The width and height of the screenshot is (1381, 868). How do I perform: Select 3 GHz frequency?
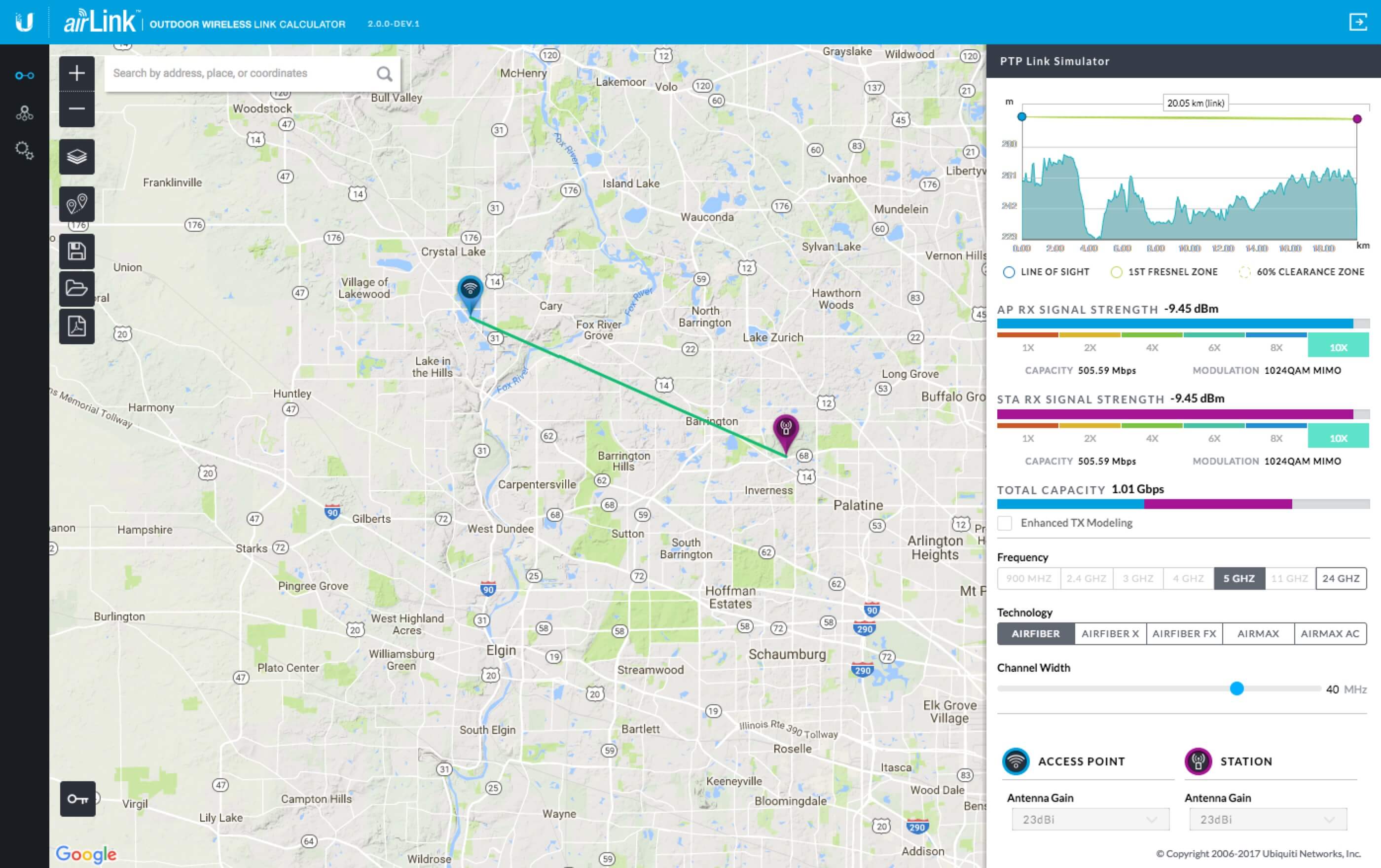click(1138, 579)
